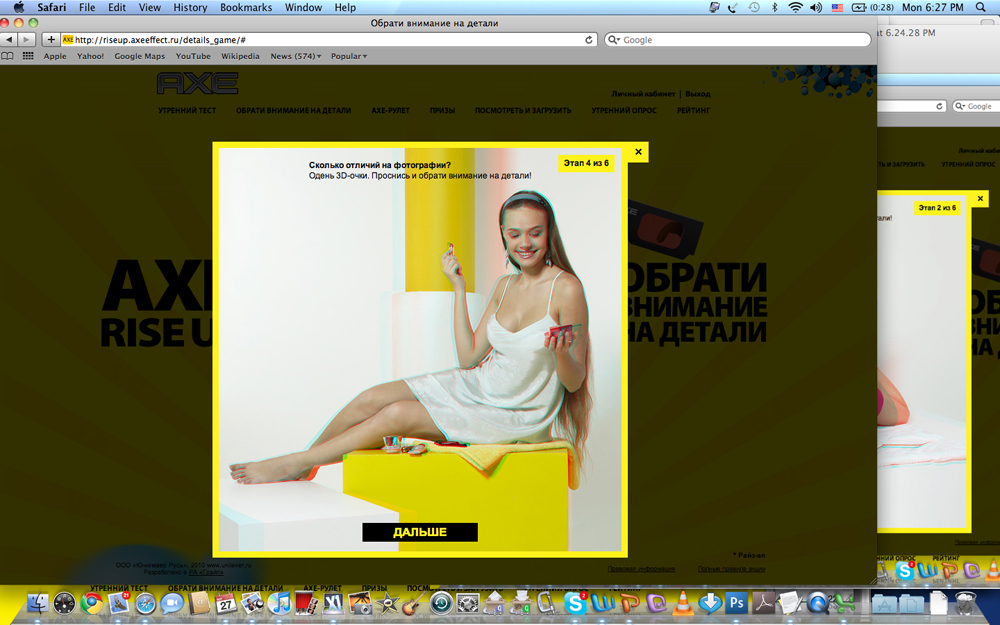Open the ПРИЗЫ site navigation item
1000x625 pixels.
[x=442, y=110]
